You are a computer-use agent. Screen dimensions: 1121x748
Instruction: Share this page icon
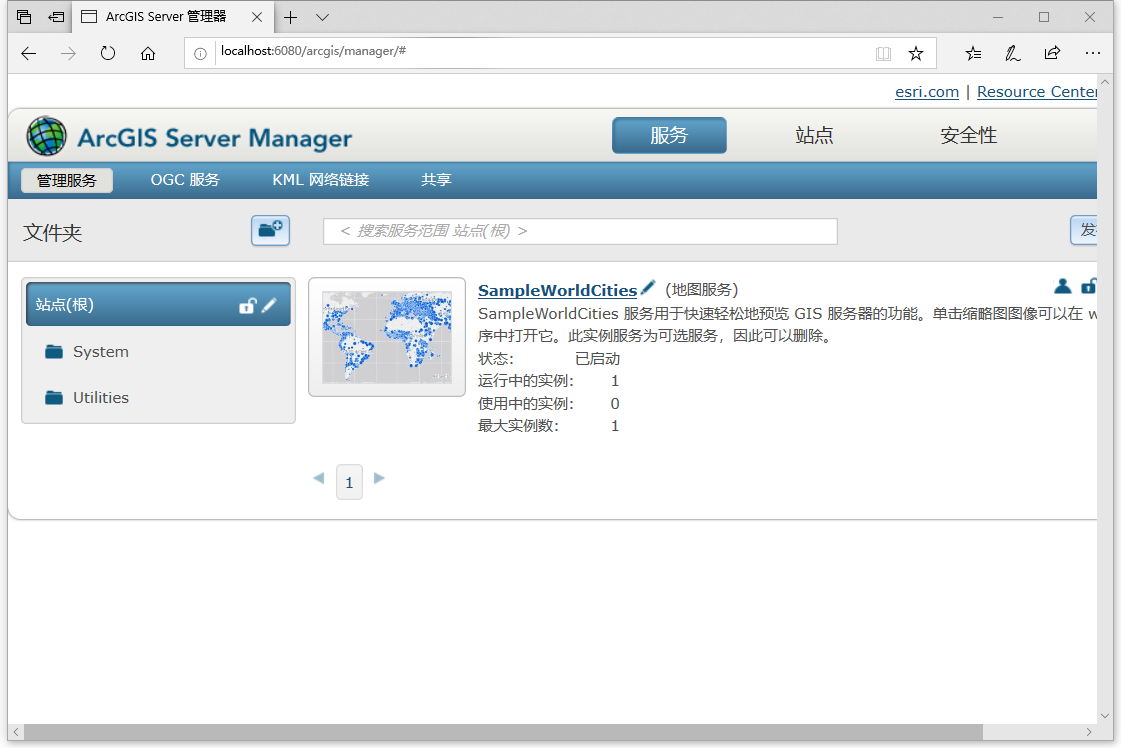[x=1052, y=54]
